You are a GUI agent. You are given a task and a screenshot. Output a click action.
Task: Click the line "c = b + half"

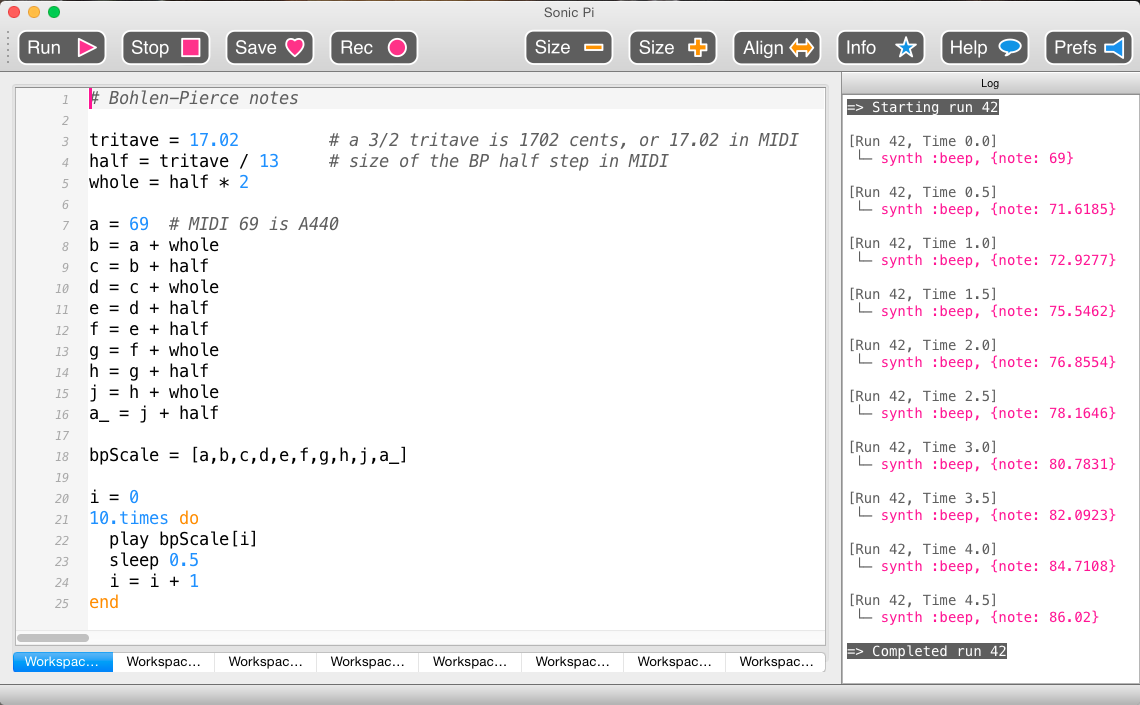(x=149, y=266)
